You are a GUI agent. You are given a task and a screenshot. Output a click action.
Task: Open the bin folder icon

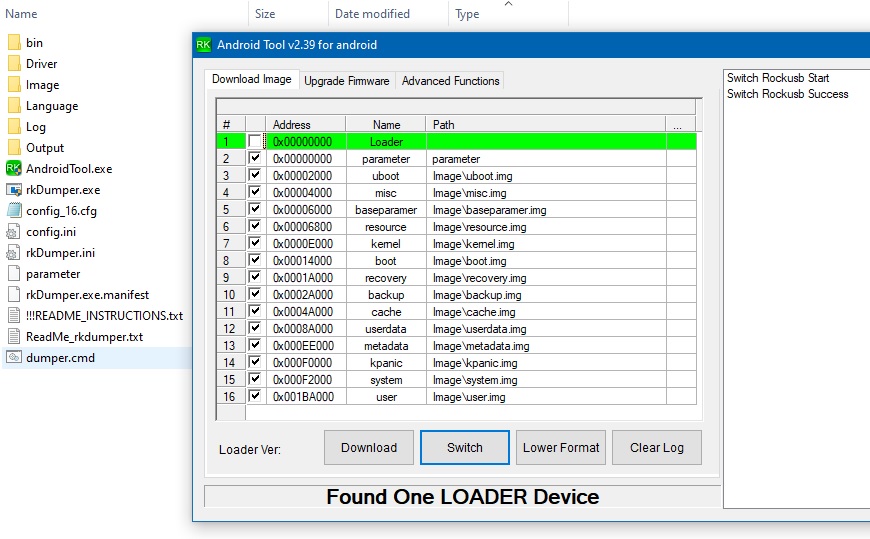click(14, 43)
